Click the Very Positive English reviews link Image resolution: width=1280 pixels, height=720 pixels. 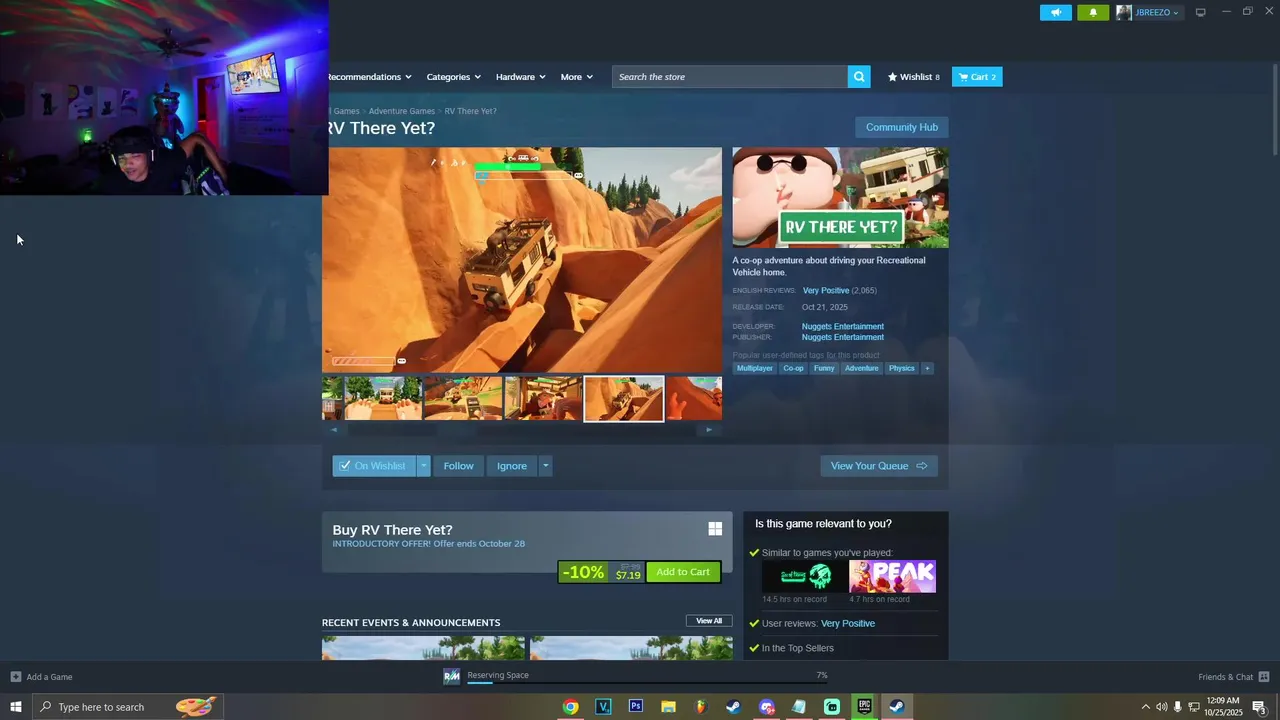point(826,290)
